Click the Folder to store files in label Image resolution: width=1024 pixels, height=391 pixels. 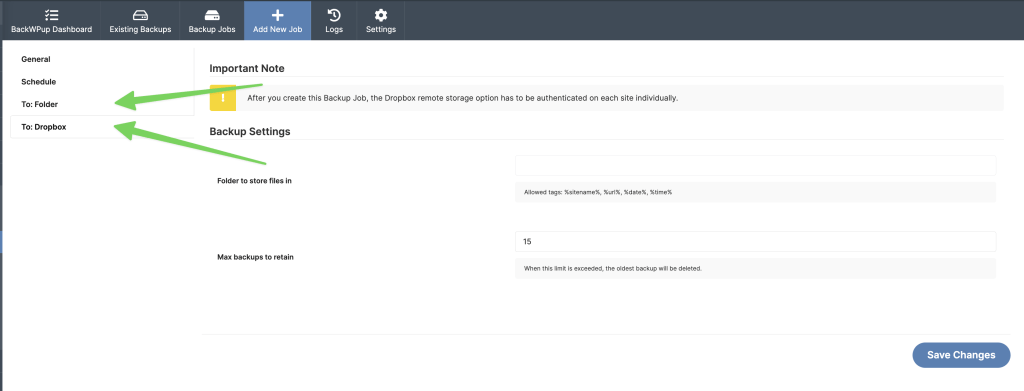click(x=254, y=181)
